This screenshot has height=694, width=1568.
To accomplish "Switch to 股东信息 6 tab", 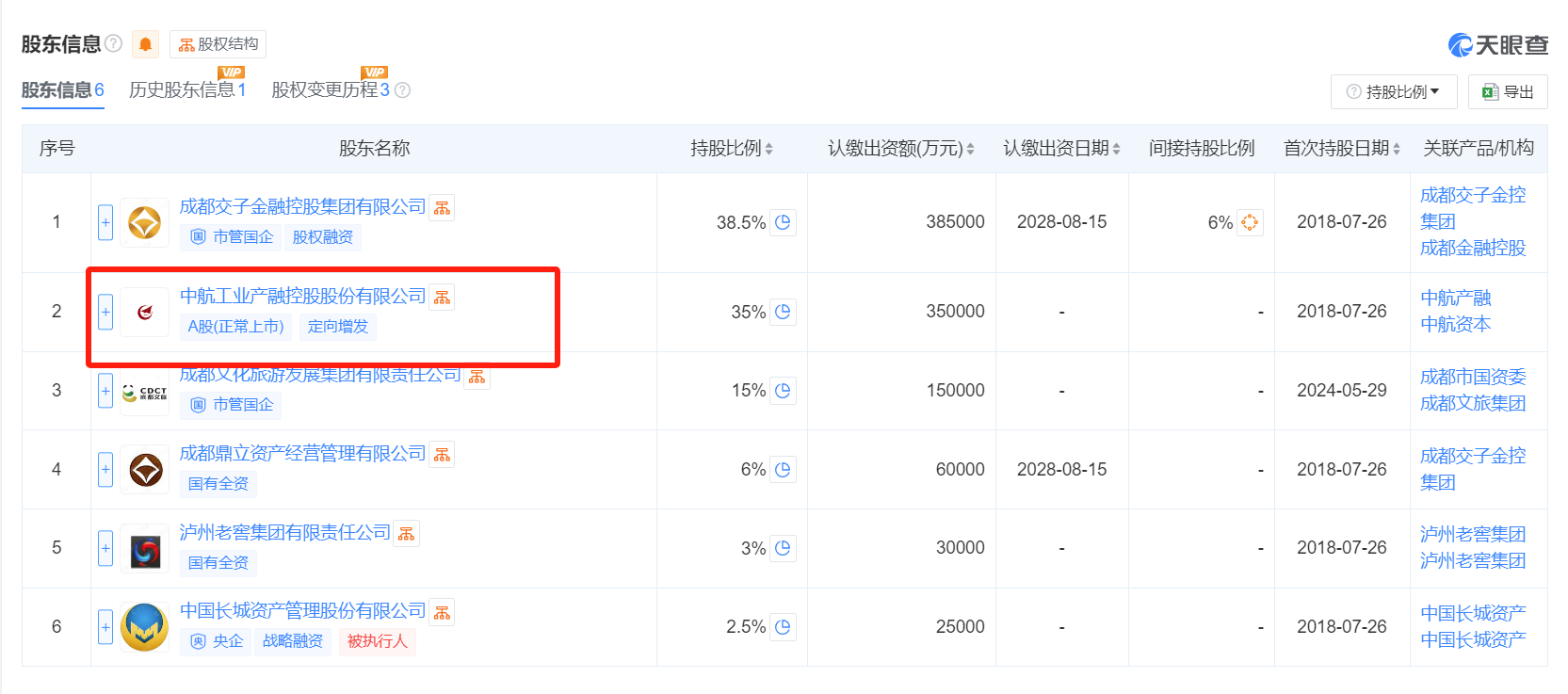I will point(63,90).
